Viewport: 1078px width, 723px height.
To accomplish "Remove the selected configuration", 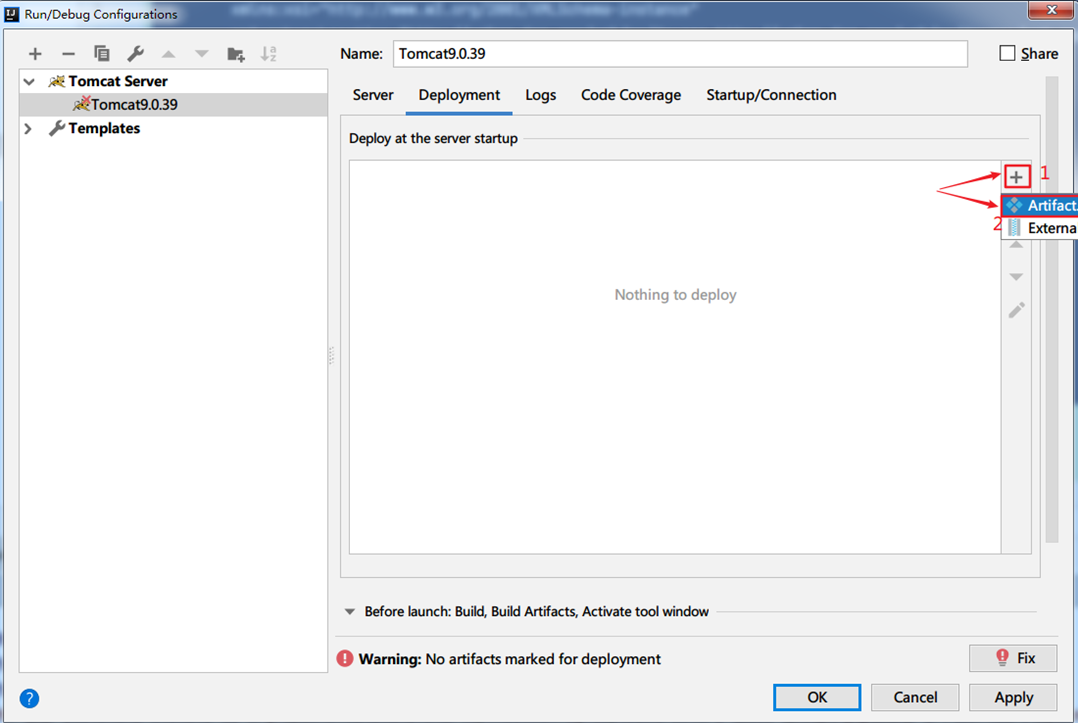I will (68, 54).
